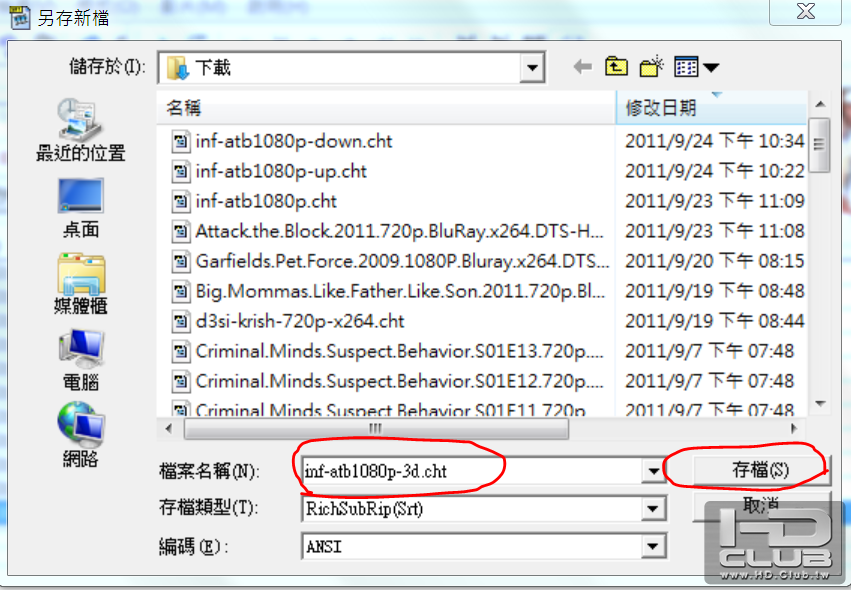
Task: Open 媒體櫃 libraries in the sidebar
Action: click(81, 284)
